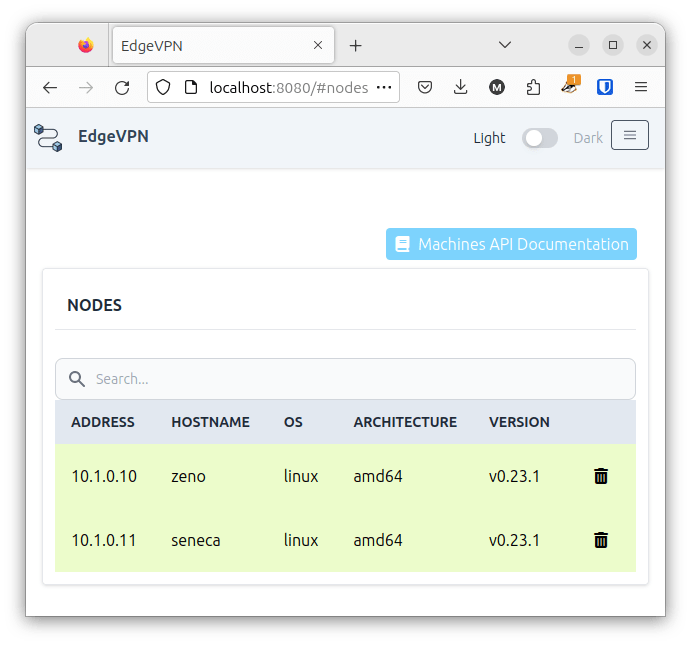This screenshot has width=691, height=645.
Task: Click the Light theme label
Action: pos(489,138)
